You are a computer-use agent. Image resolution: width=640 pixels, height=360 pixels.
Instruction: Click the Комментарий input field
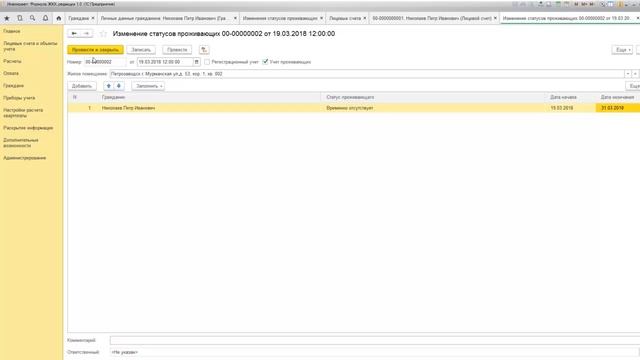(375, 340)
